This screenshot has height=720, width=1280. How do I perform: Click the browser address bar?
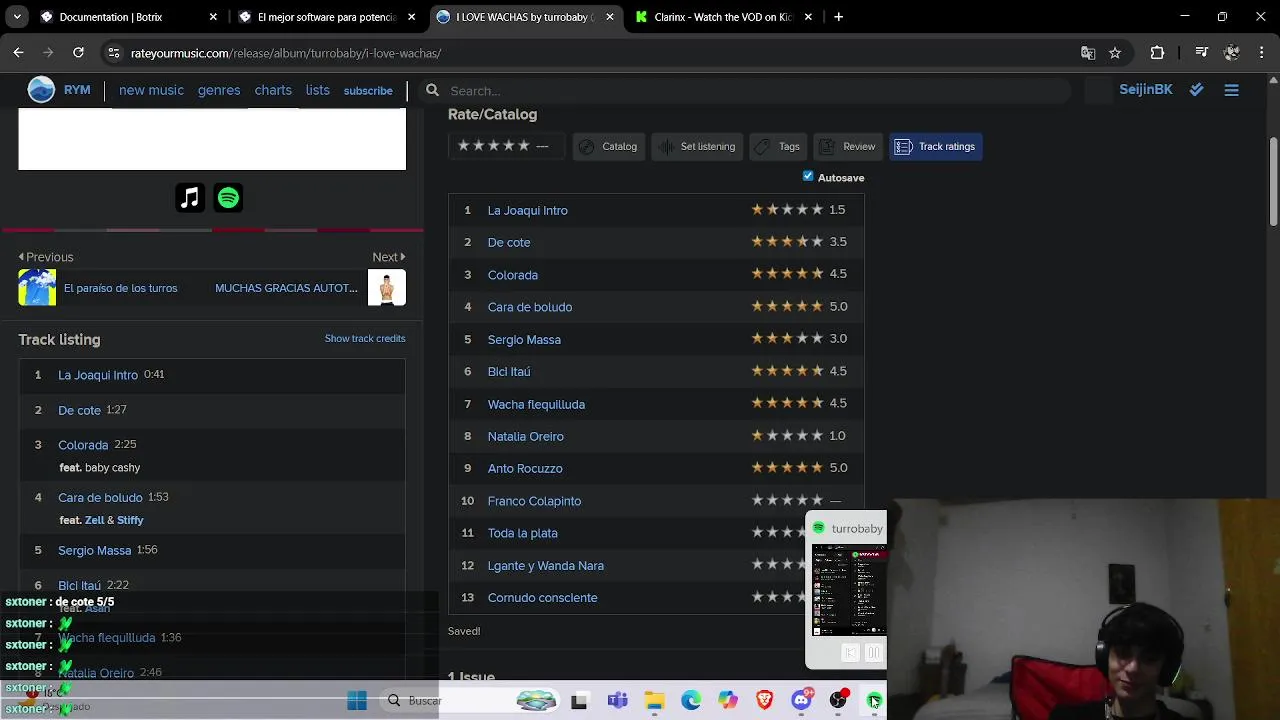click(x=600, y=53)
